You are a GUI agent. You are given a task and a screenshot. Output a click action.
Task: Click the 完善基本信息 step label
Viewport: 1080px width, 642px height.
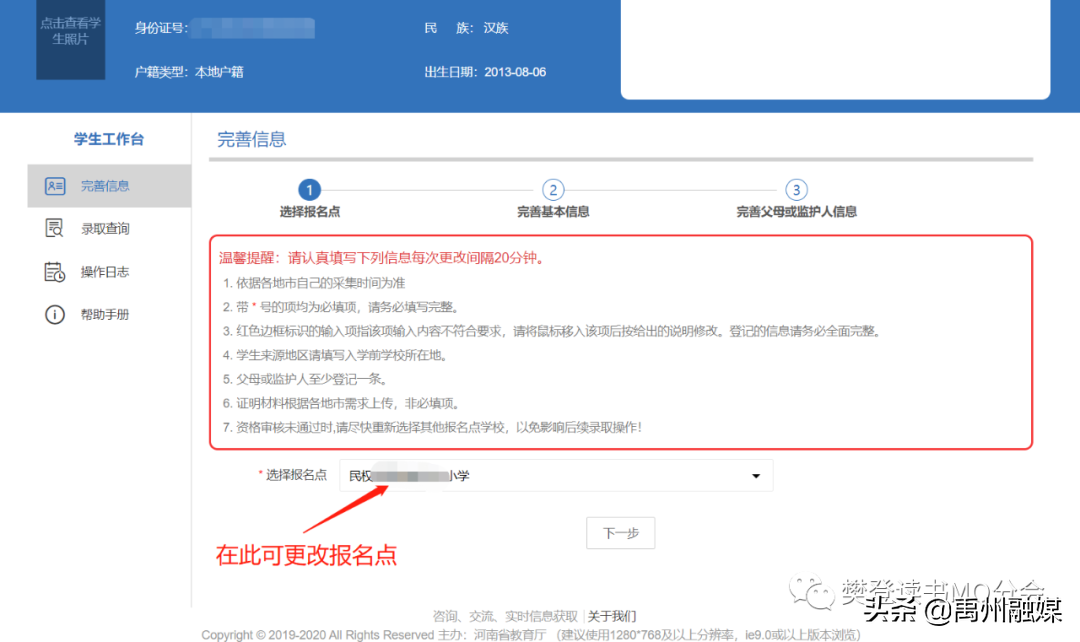(553, 212)
